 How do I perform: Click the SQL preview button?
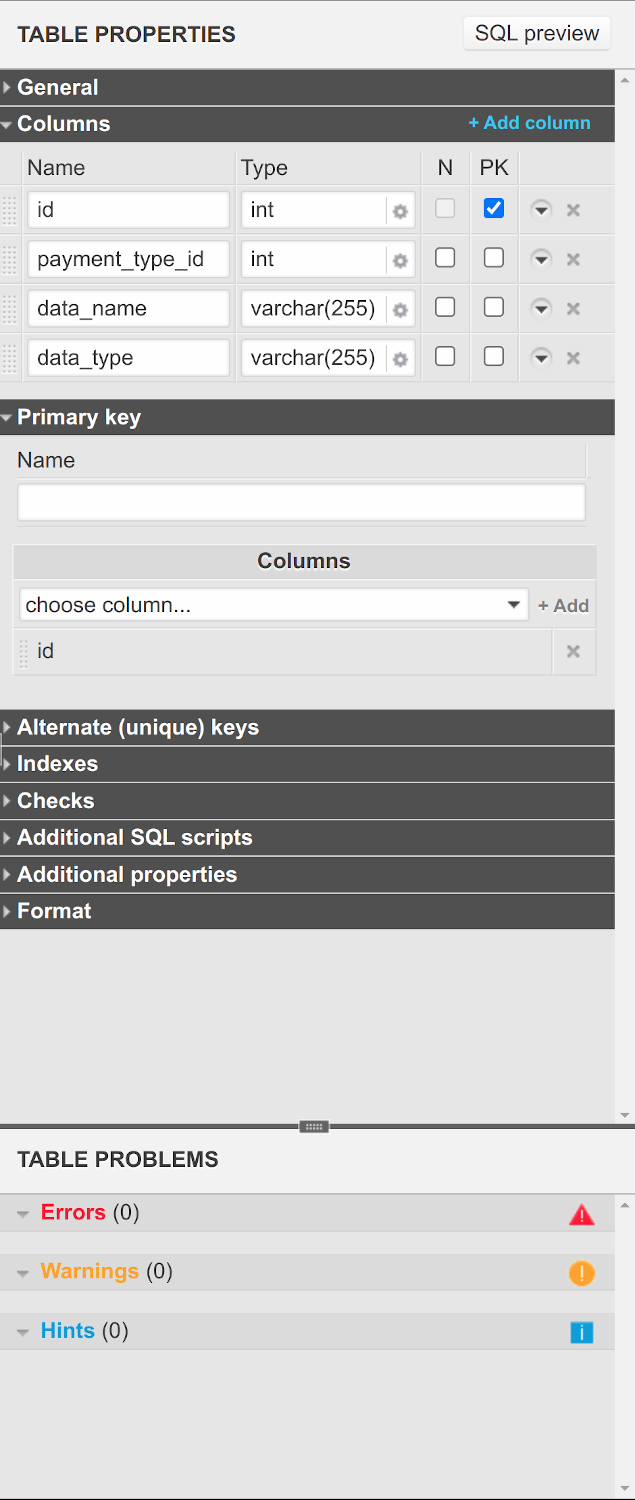point(537,33)
